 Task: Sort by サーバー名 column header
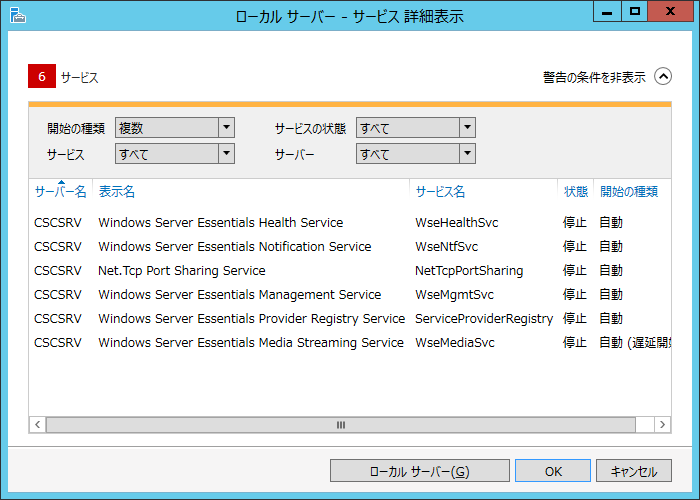pyautogui.click(x=61, y=192)
